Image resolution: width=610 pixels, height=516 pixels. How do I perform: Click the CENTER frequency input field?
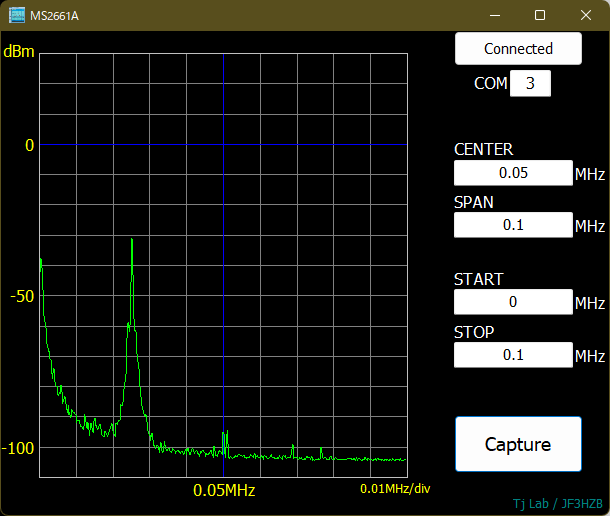click(x=513, y=173)
